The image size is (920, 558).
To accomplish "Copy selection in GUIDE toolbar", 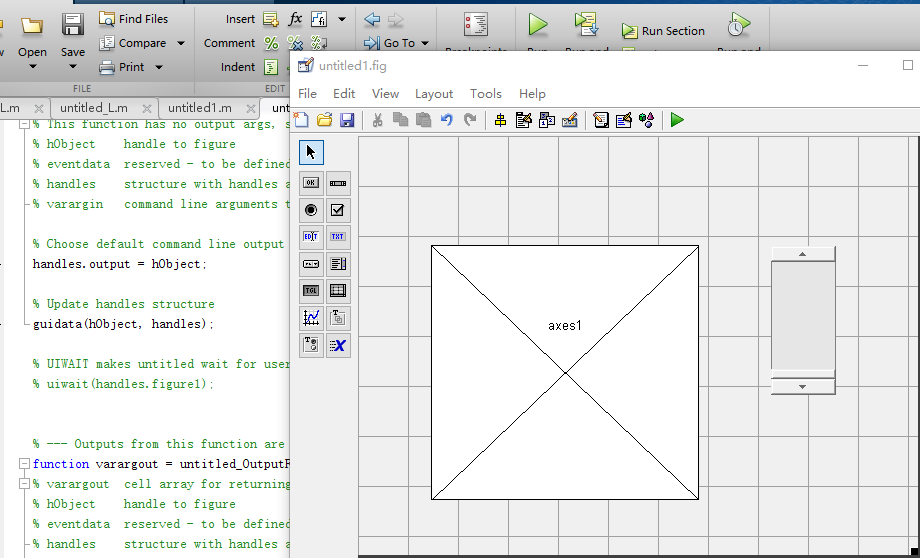I will pyautogui.click(x=401, y=120).
